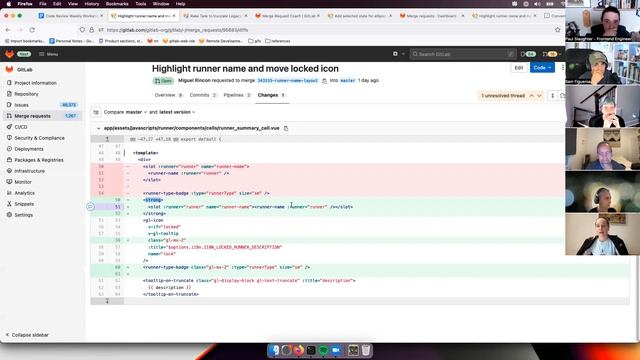The width and height of the screenshot is (640, 360).
Task: Open Finder from the Dock
Action: pyautogui.click(x=274, y=350)
